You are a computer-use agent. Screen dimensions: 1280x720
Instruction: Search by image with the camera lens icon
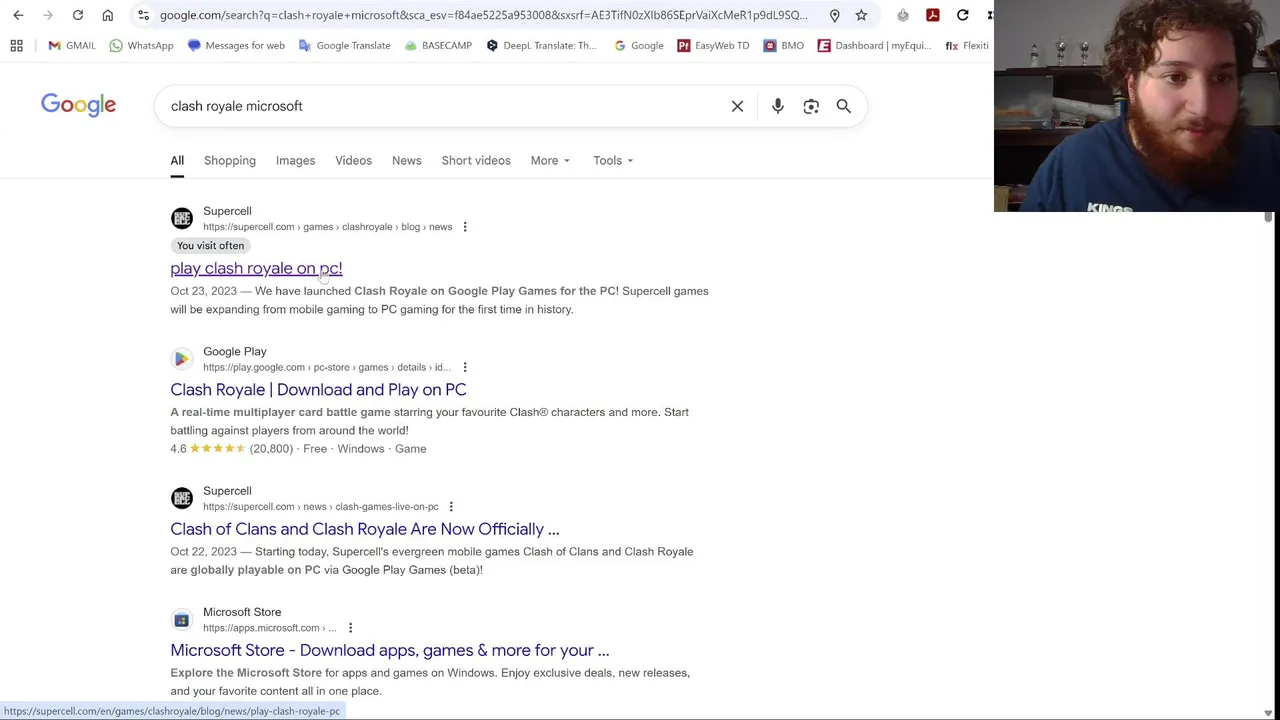click(811, 106)
